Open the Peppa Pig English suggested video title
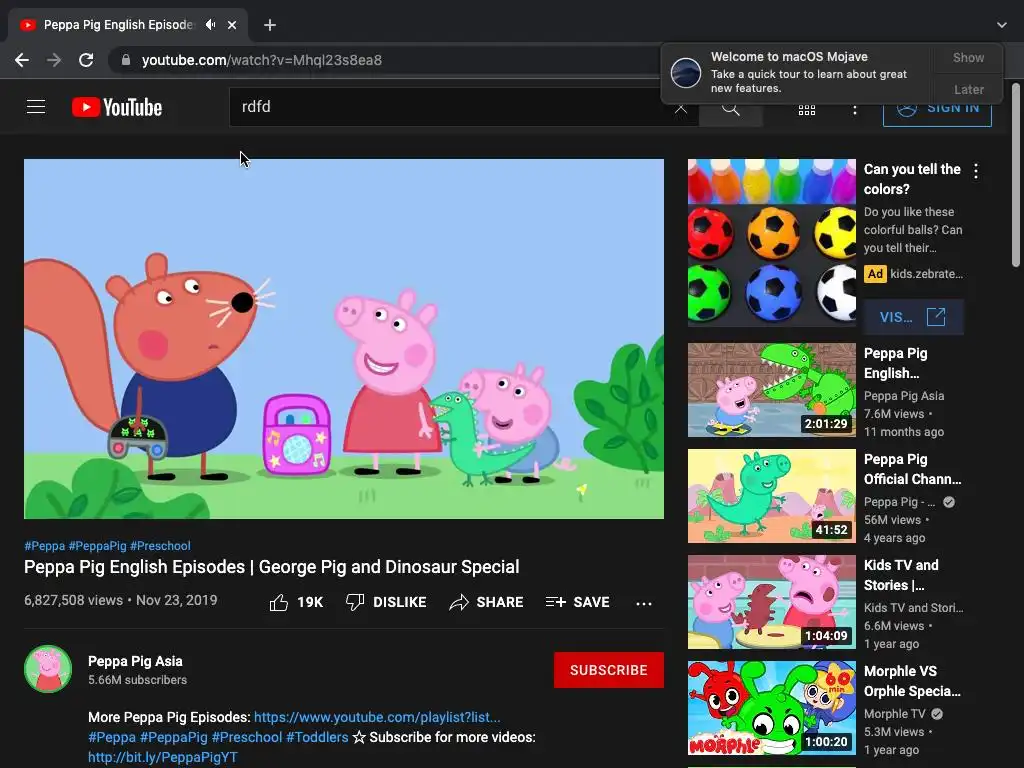The height and width of the screenshot is (768, 1024). pos(895,363)
